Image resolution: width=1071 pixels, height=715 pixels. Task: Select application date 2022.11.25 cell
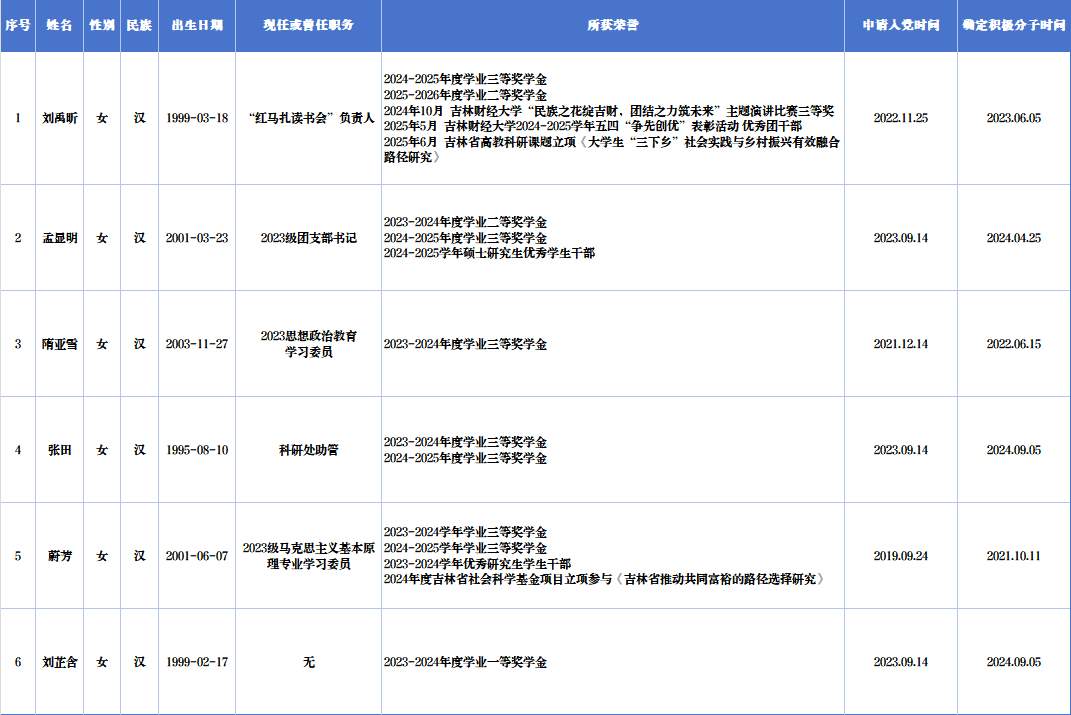[x=900, y=118]
